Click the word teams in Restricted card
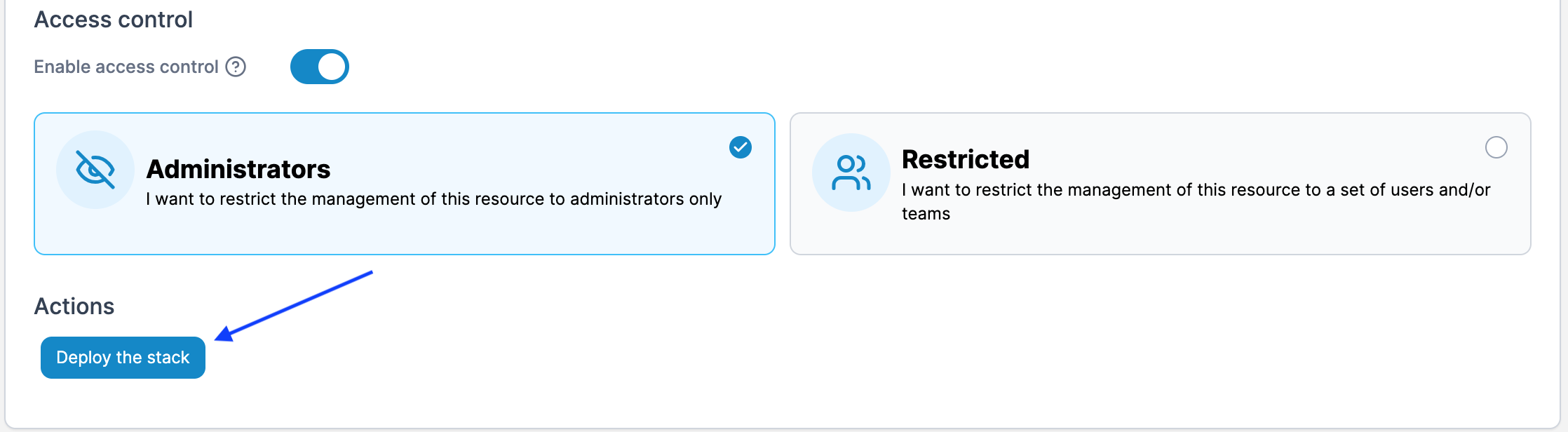 (x=926, y=214)
